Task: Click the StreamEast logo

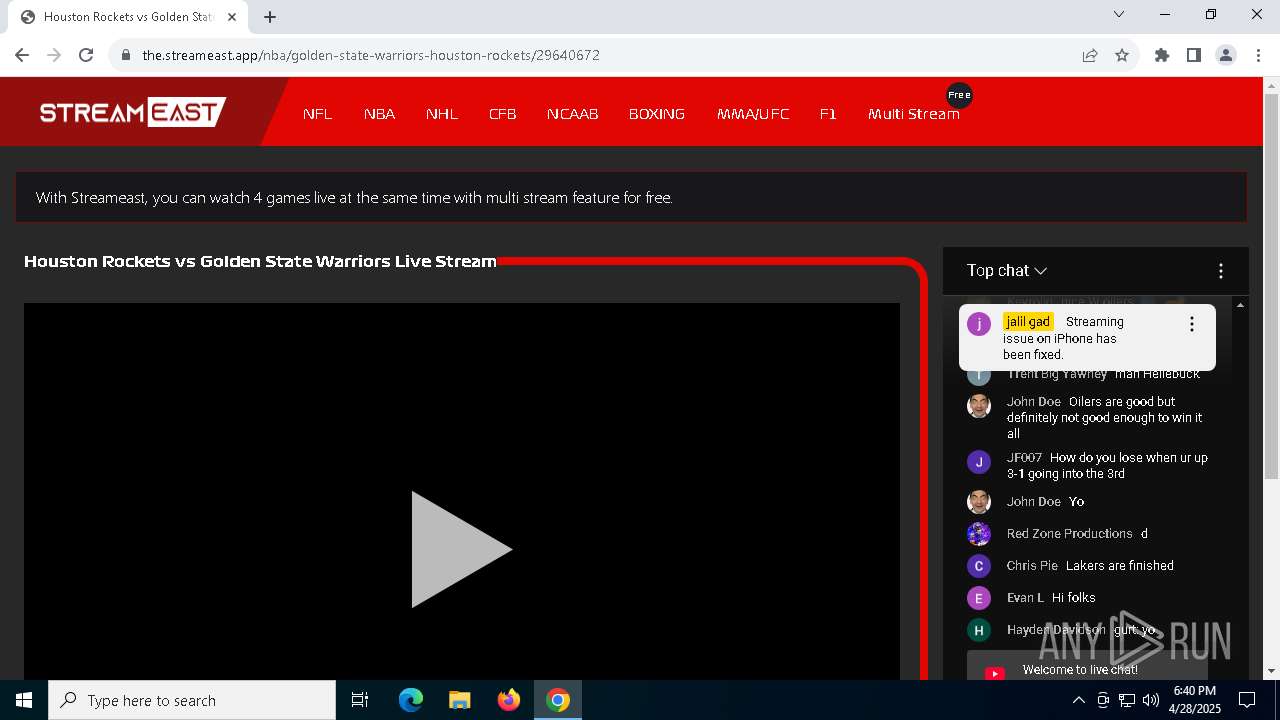Action: click(x=133, y=112)
